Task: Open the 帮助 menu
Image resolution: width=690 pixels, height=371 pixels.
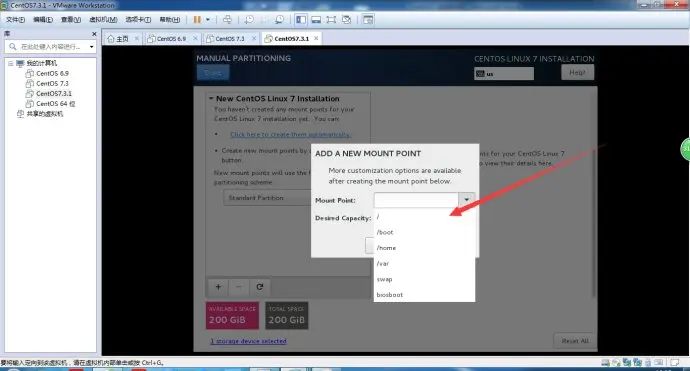Action: [x=169, y=20]
